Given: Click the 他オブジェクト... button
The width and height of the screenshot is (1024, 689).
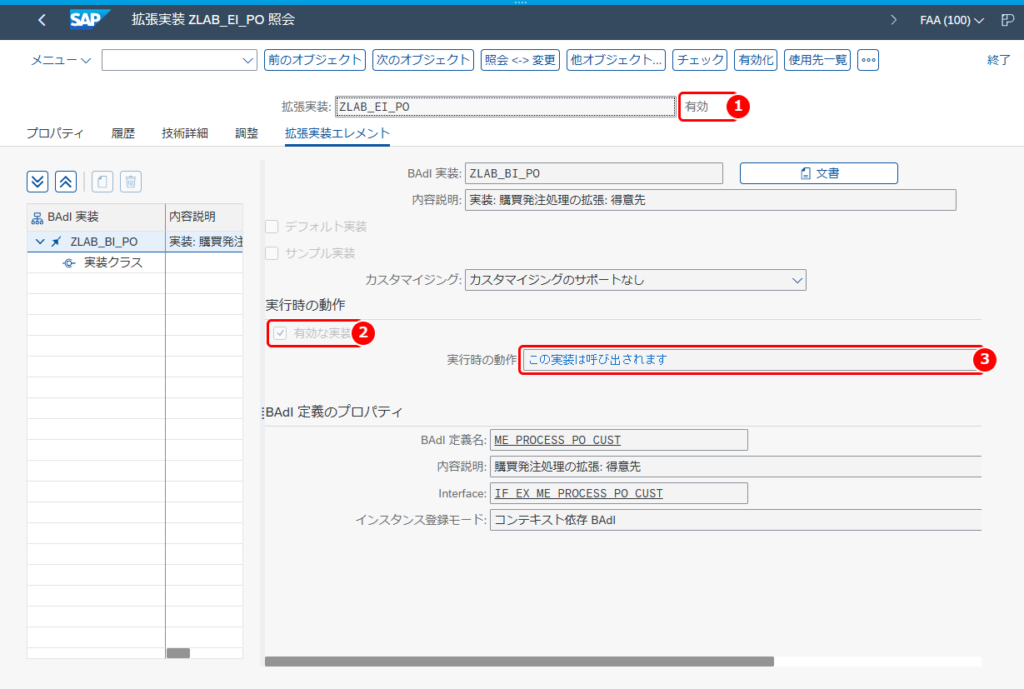Looking at the screenshot, I should click(x=616, y=60).
